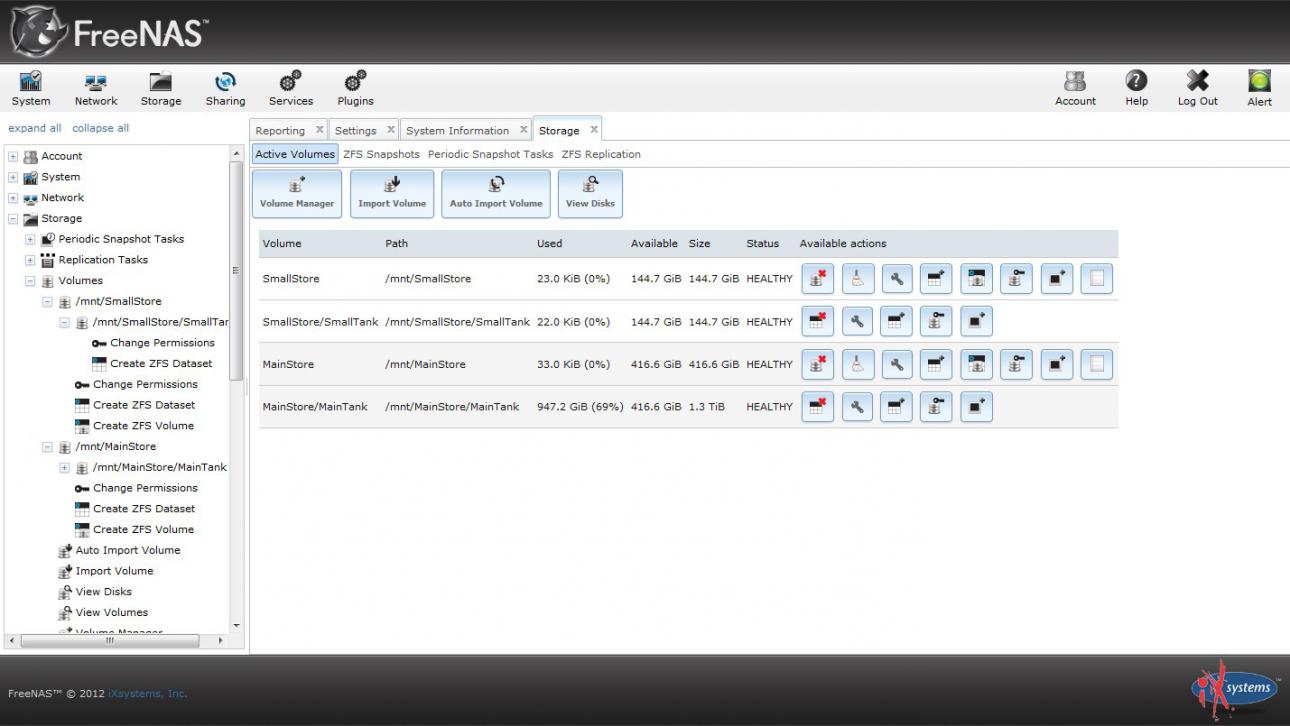Click the Log Out icon
Image resolution: width=1290 pixels, height=726 pixels.
point(1197,89)
